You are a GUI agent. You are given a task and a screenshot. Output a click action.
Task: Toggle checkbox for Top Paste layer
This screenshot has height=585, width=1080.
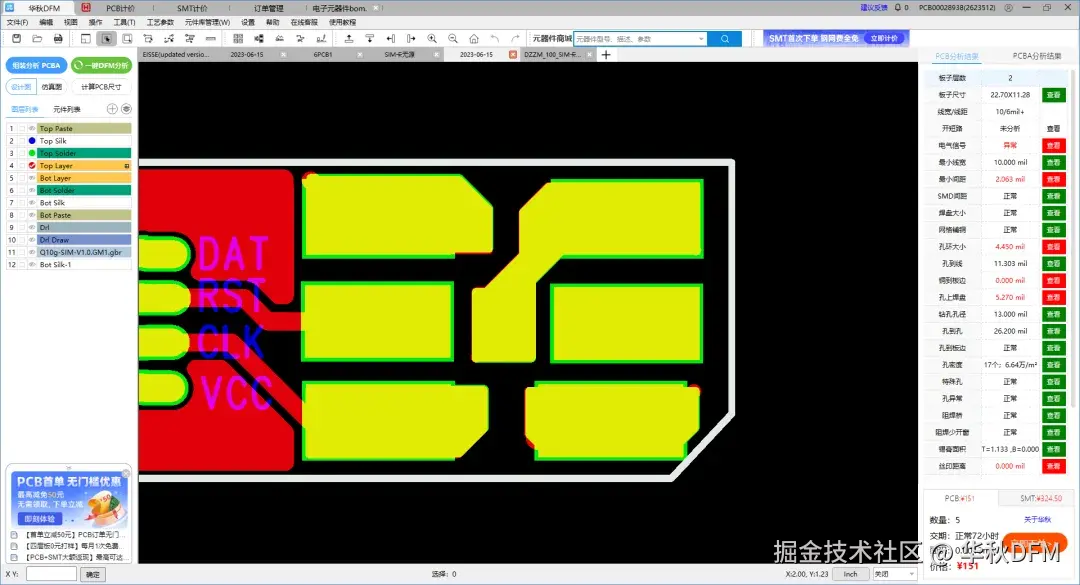click(x=22, y=128)
